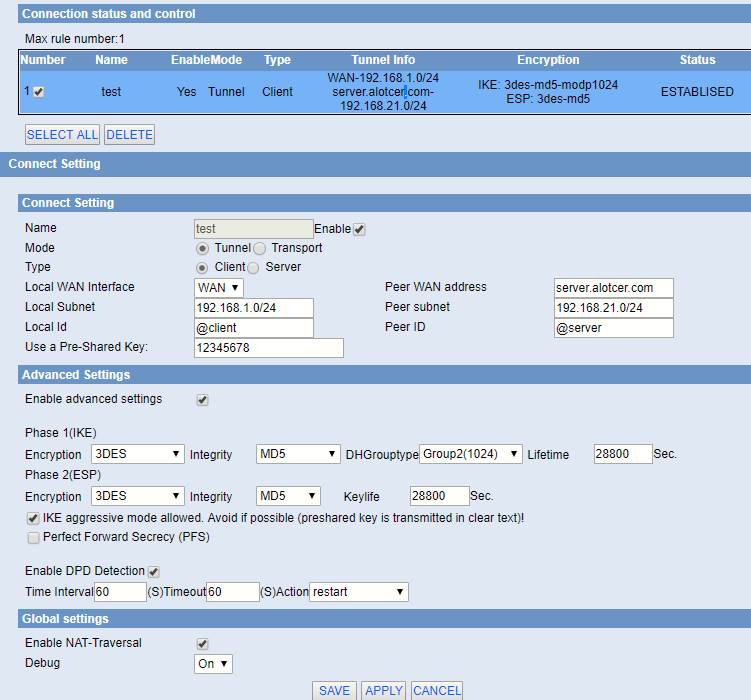Viewport: 751px width, 700px height.
Task: Select the Transport mode radio button
Action: click(x=260, y=248)
